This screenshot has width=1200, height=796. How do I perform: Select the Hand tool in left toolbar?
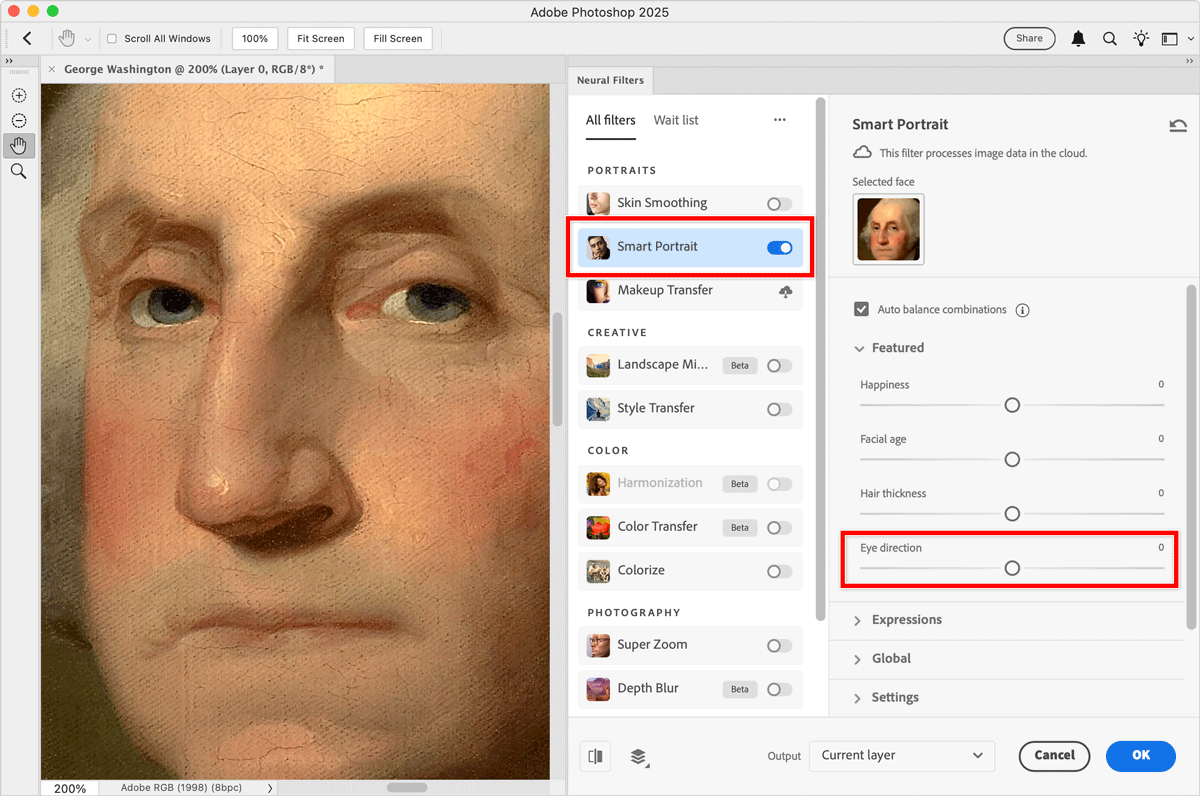(x=19, y=146)
